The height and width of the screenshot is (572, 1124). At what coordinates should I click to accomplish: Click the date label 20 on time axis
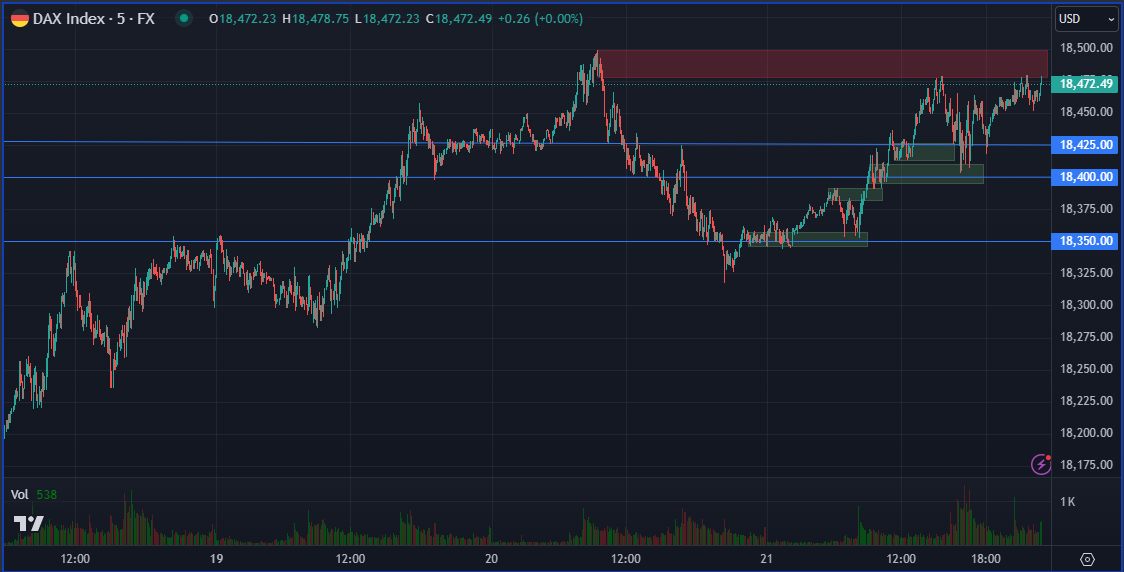click(x=491, y=558)
